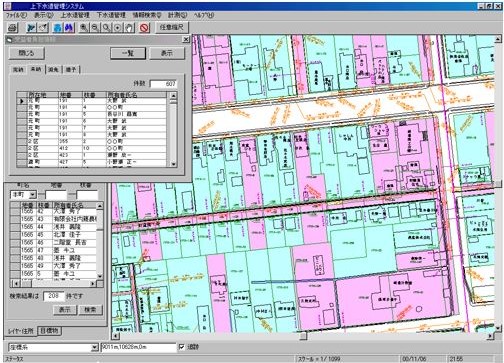Click the map horizontal scrollbar thumb
This screenshot has height=363, width=504.
tap(303, 336)
